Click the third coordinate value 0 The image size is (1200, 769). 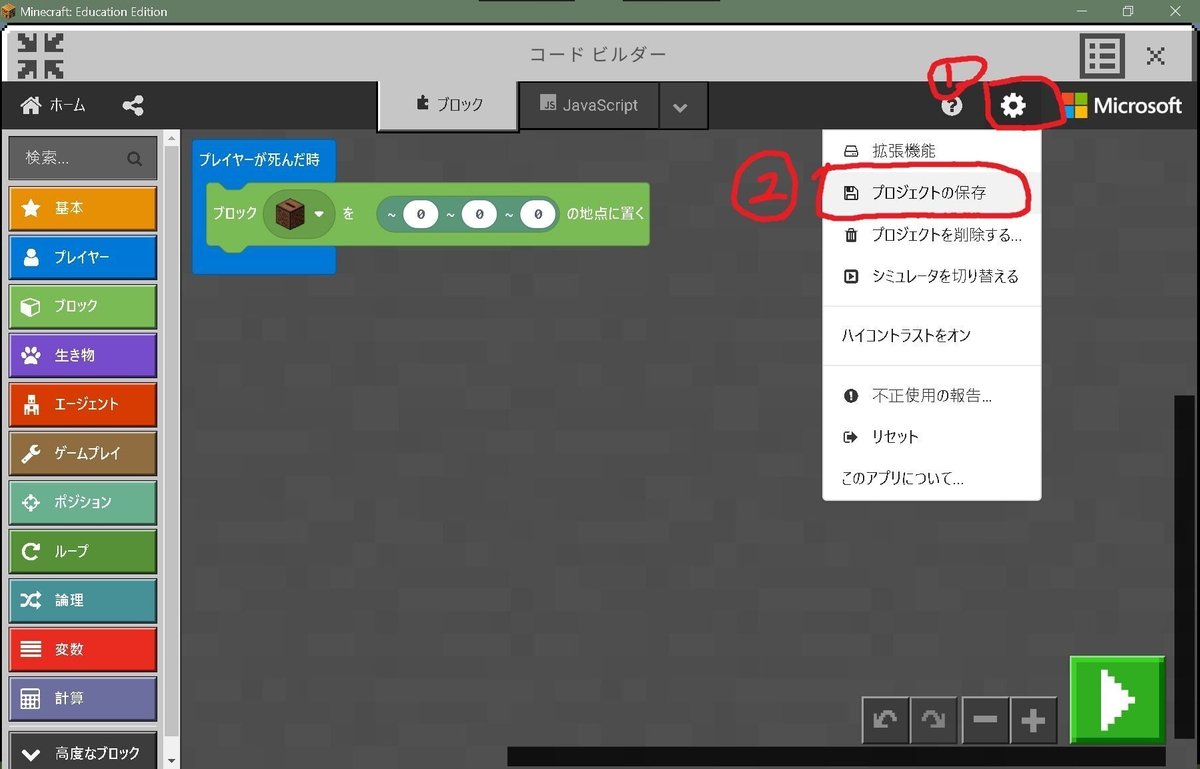tap(538, 213)
